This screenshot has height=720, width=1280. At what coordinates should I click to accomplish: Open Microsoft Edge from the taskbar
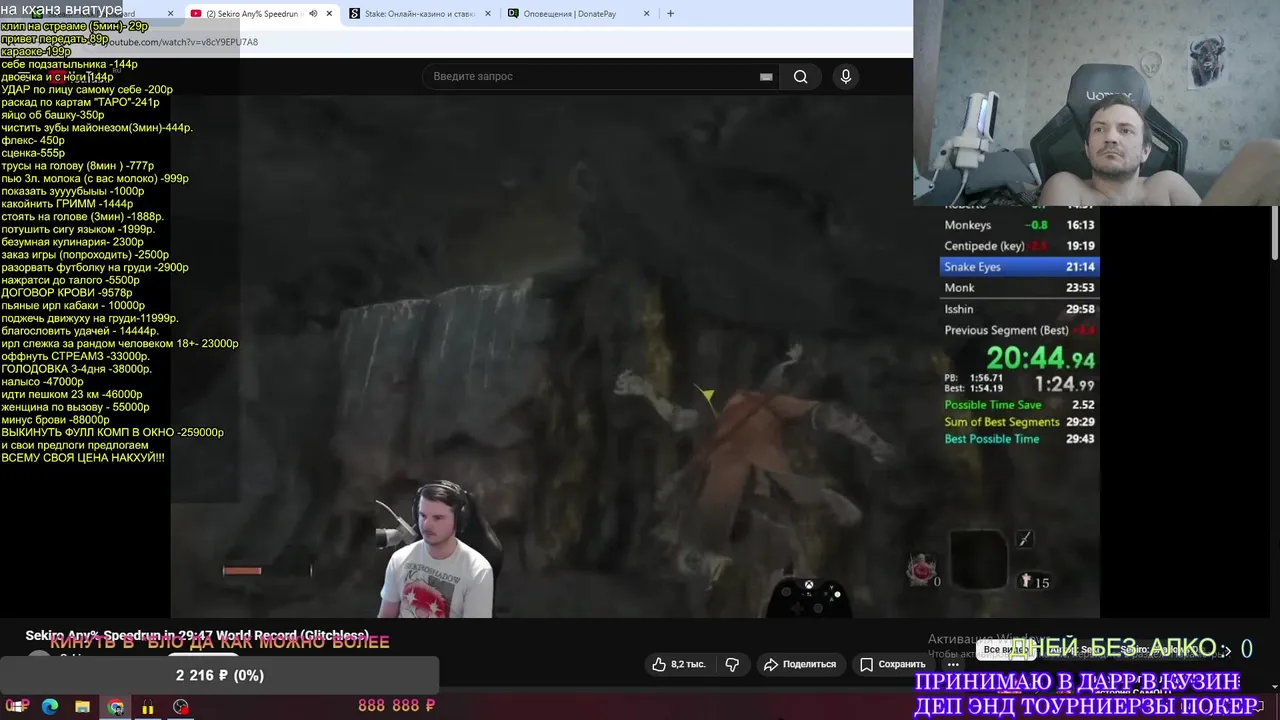pyautogui.click(x=50, y=707)
